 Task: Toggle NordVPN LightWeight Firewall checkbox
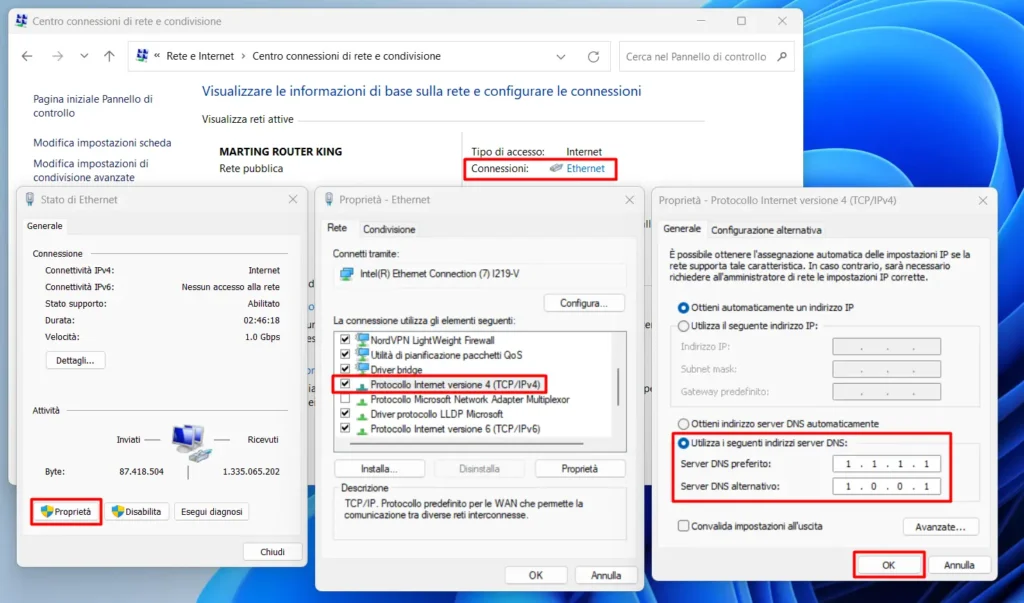[345, 340]
